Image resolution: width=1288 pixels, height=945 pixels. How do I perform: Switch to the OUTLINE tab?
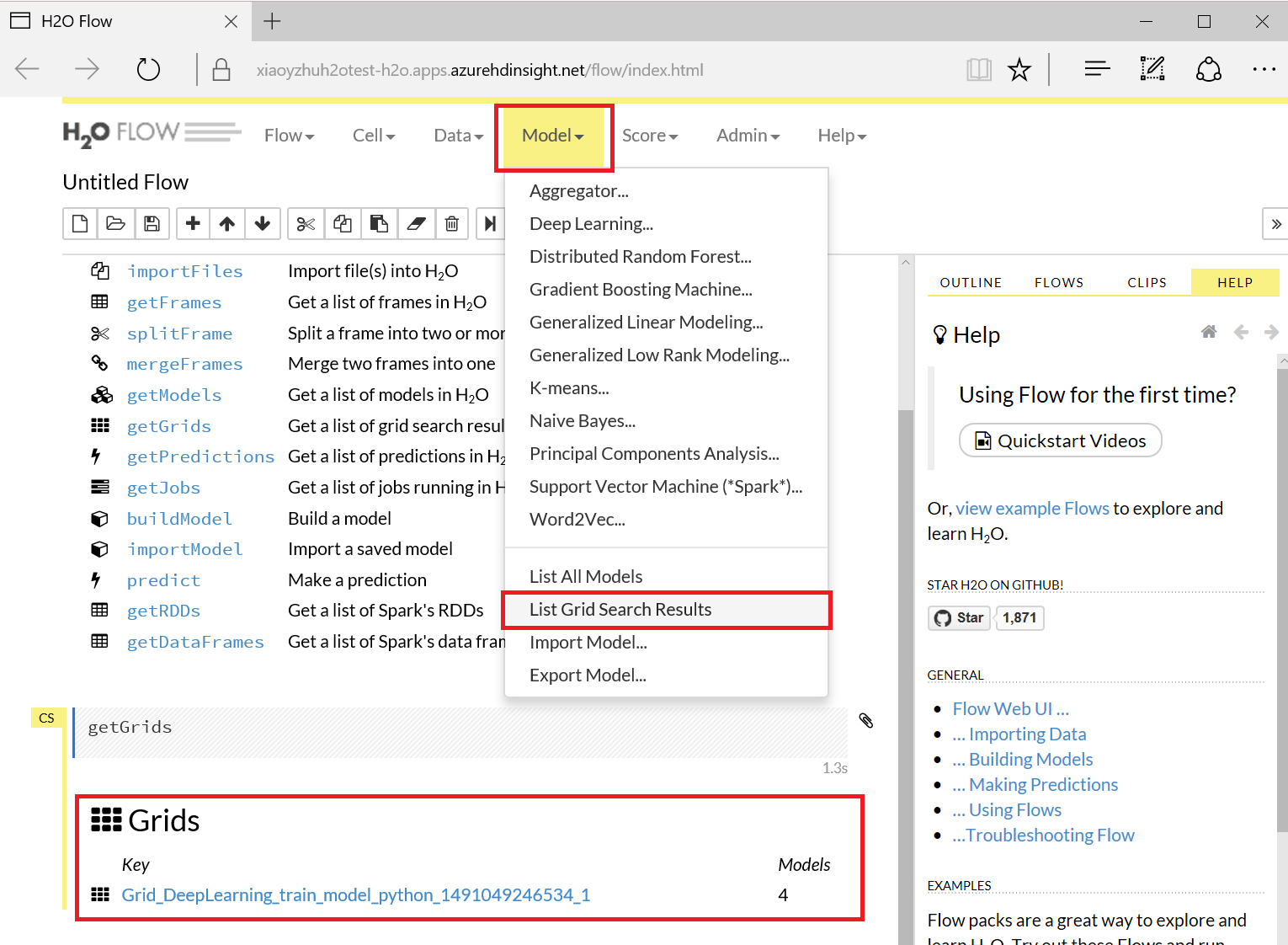tap(971, 283)
